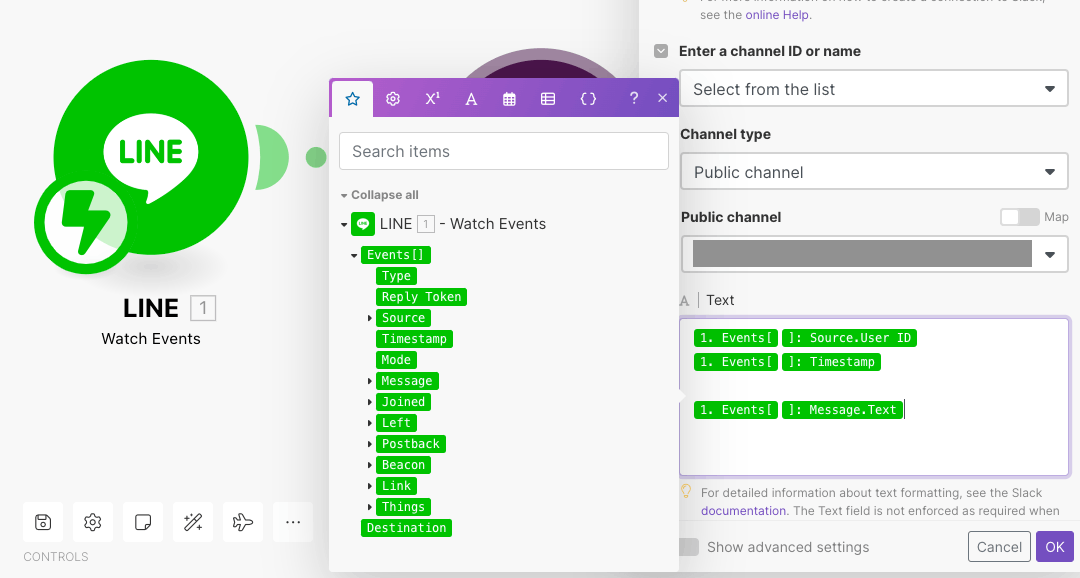Open the Channel type dropdown
This screenshot has width=1080, height=578.
point(874,172)
